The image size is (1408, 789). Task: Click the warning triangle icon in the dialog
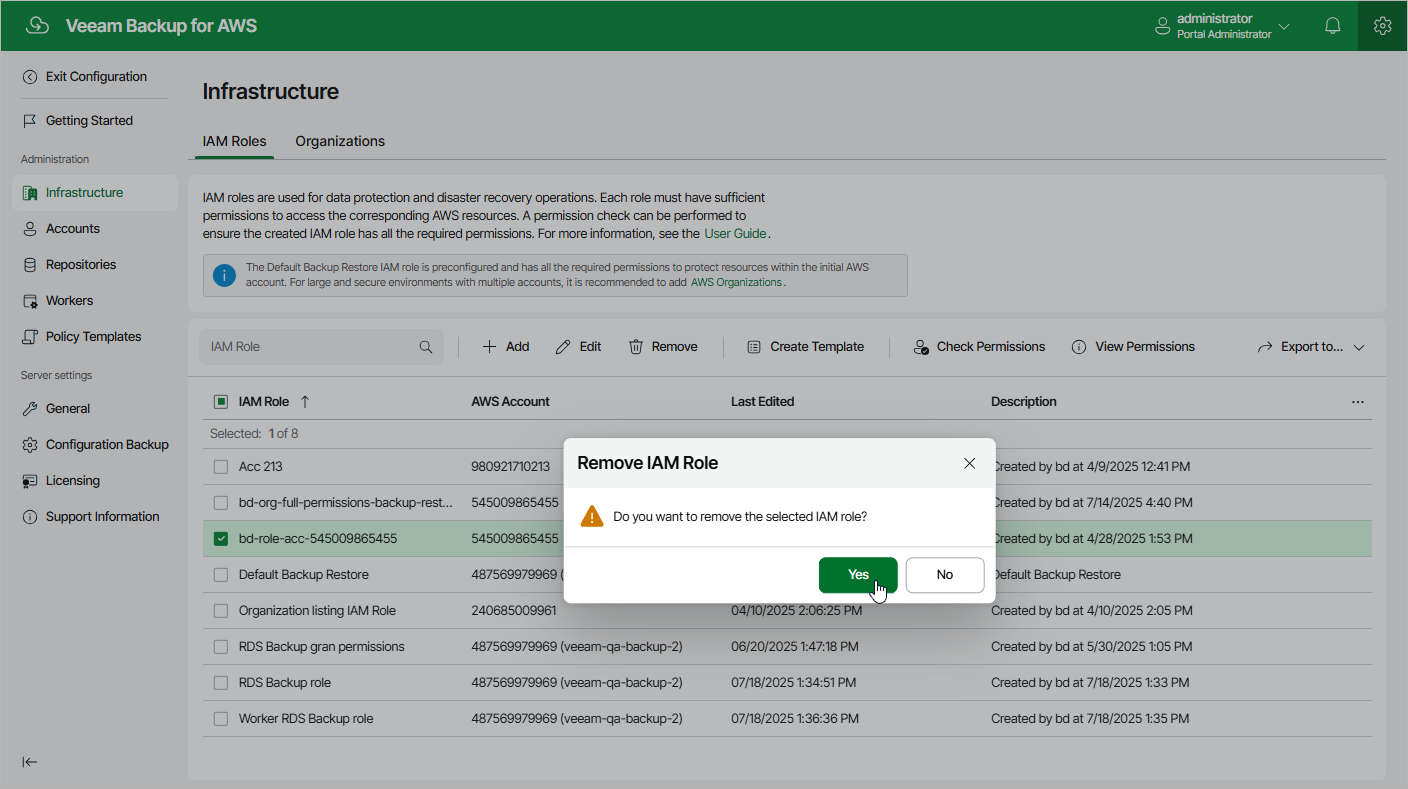(x=592, y=516)
